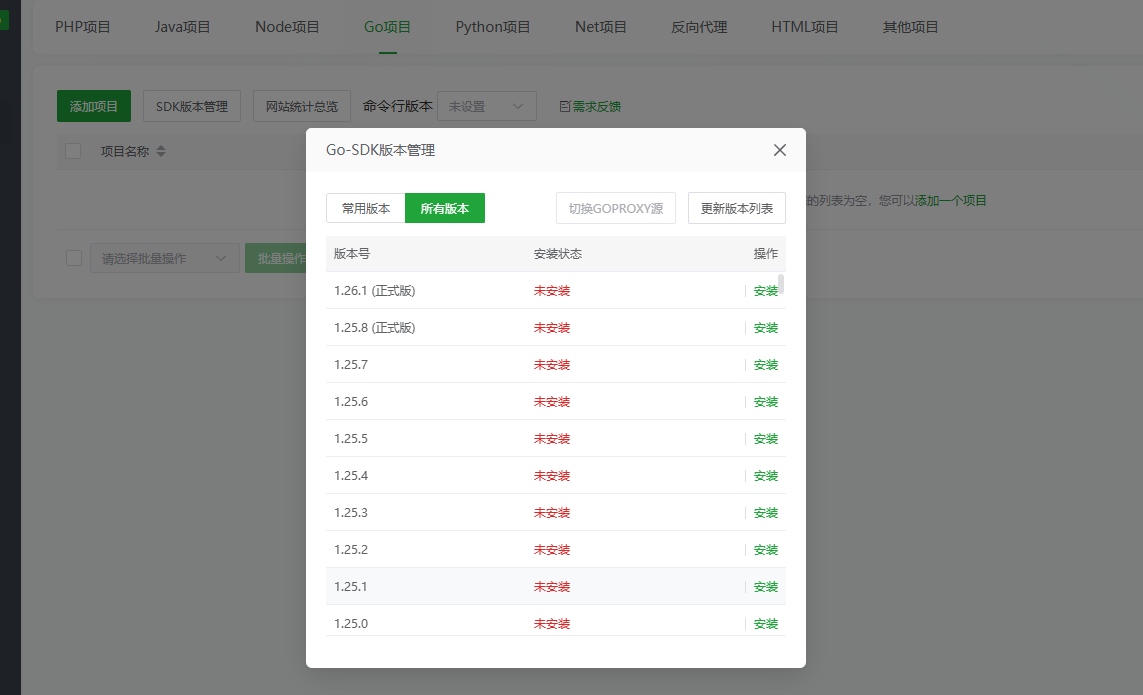Viewport: 1143px width, 695px height.
Task: Tick the checkbox beside the batch operation dropdown
Action: point(74,258)
